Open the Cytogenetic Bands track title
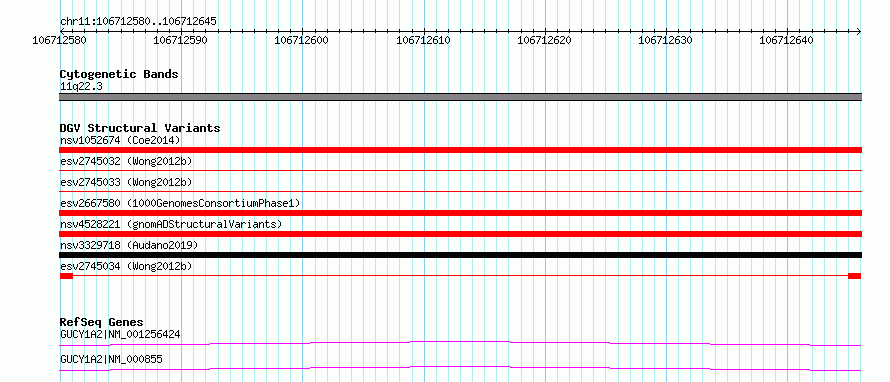This screenshot has width=890, height=382. point(119,74)
